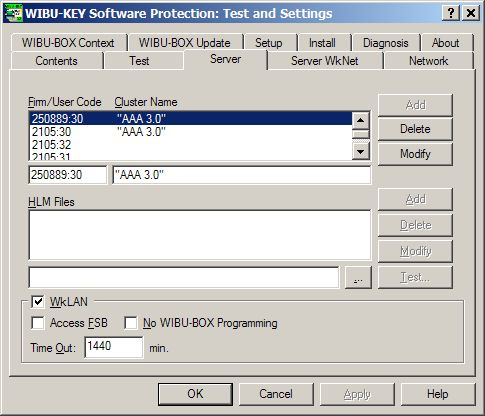Image resolution: width=485 pixels, height=416 pixels.
Task: Select the 2105:30 entry in the list
Action: pyautogui.click(x=191, y=132)
